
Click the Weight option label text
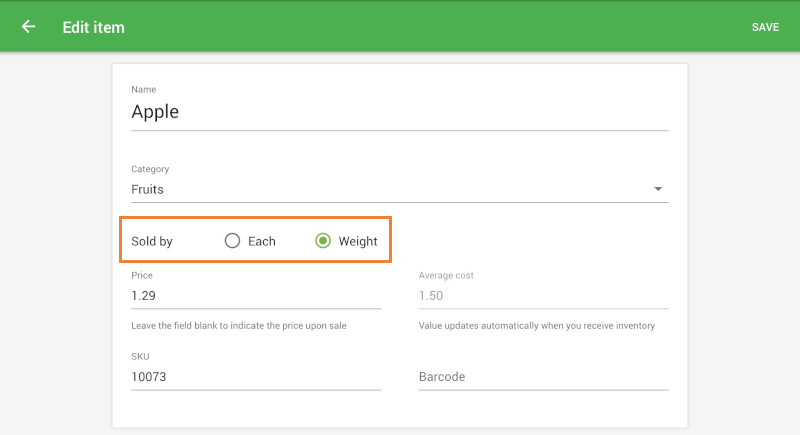pos(358,241)
